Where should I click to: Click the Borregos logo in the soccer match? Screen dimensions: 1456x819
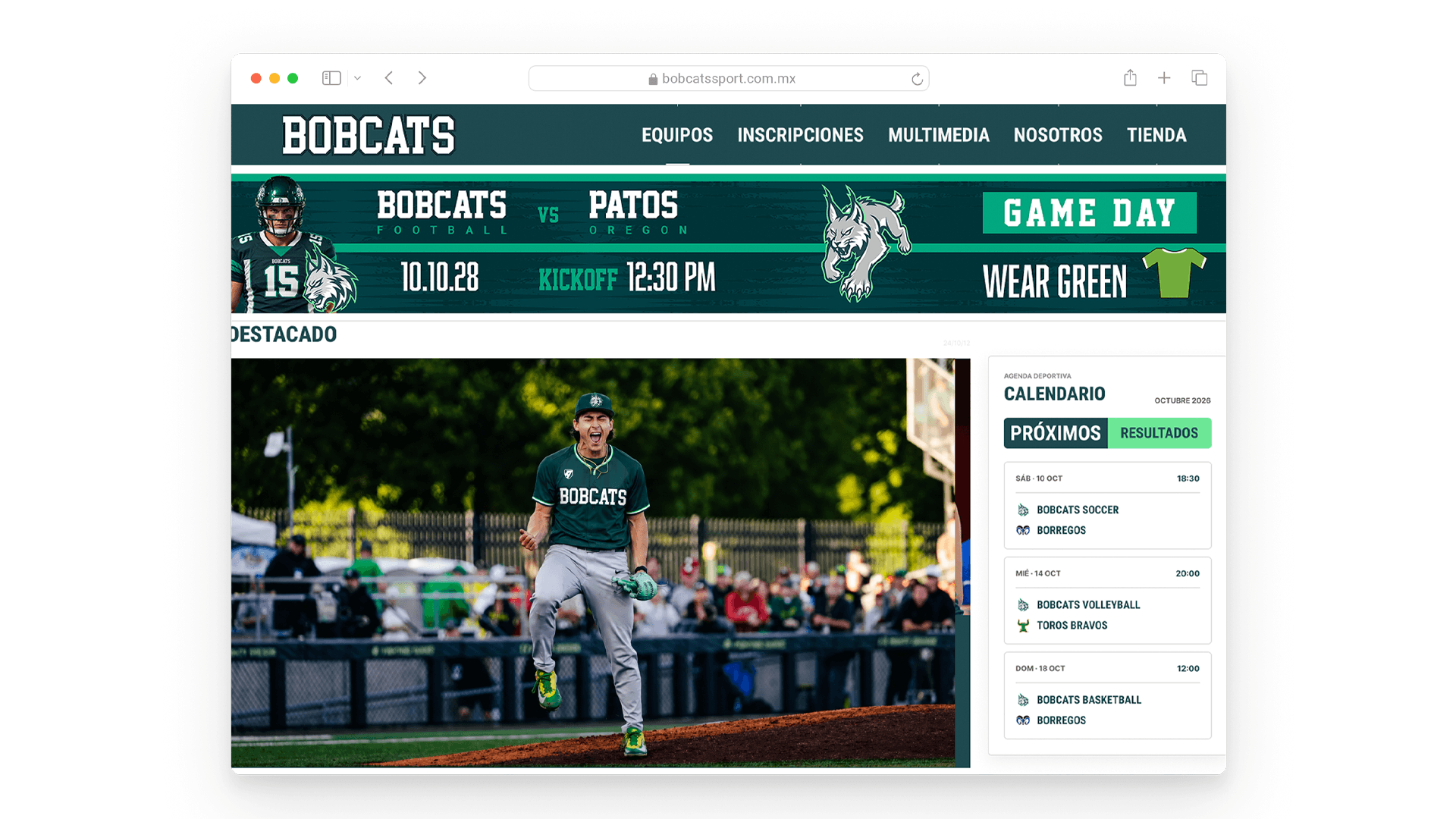[x=1023, y=531]
